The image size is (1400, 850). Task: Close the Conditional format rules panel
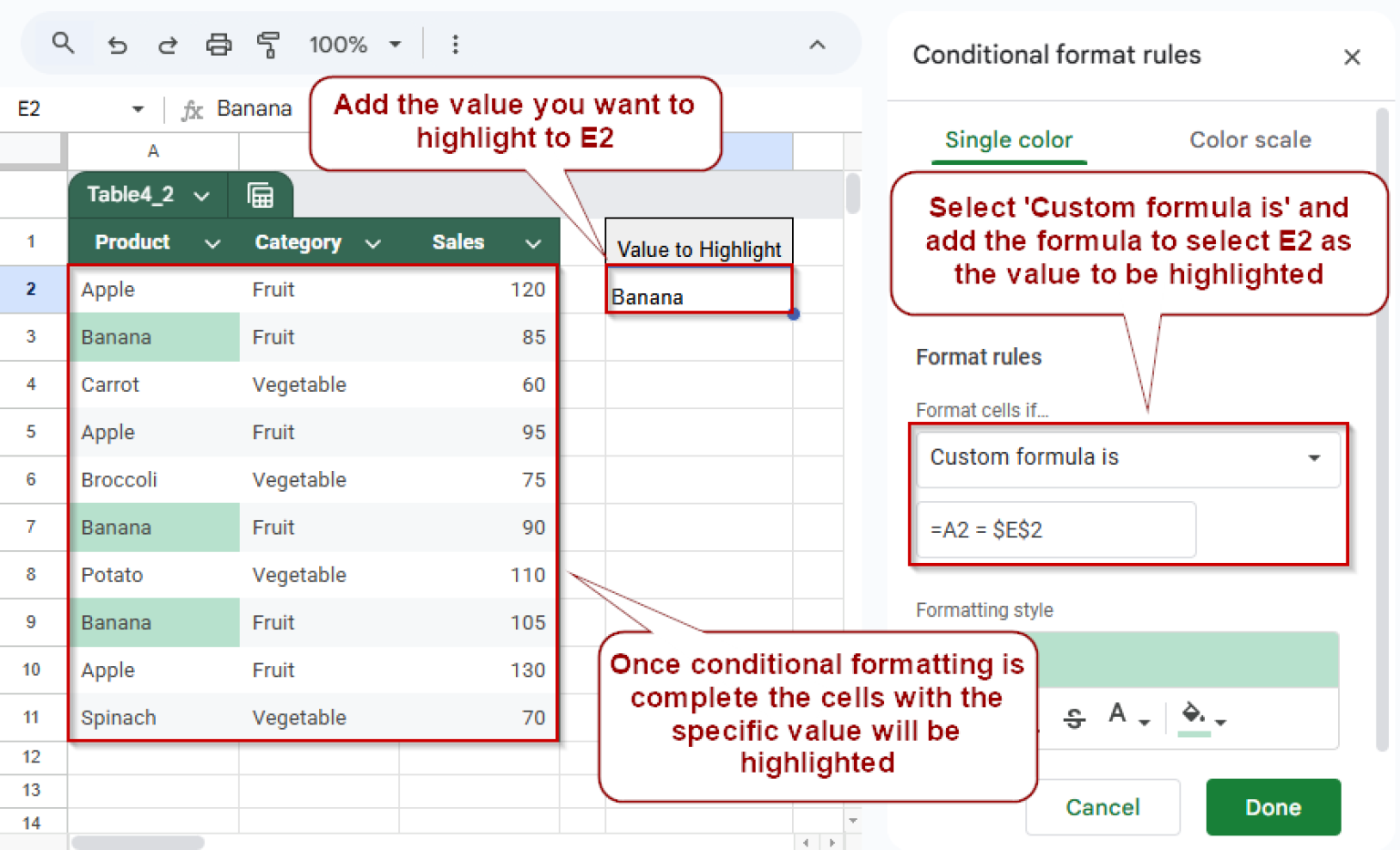[x=1352, y=56]
